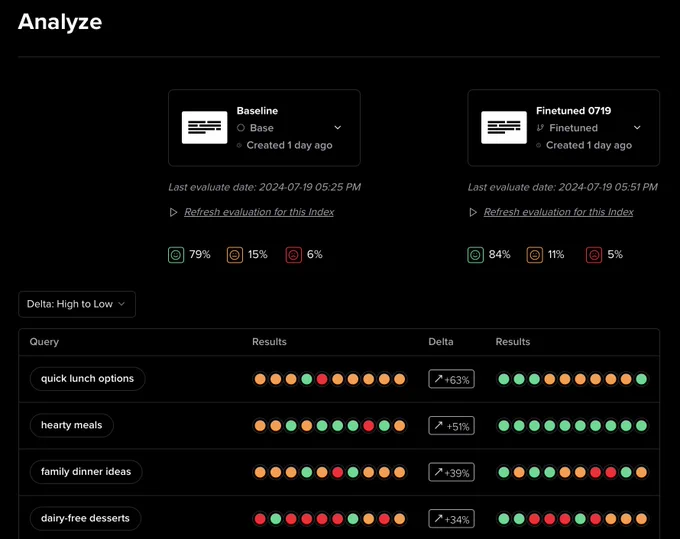Click the Finetuned 0719 last evaluate date text
The height and width of the screenshot is (539, 680).
(562, 187)
